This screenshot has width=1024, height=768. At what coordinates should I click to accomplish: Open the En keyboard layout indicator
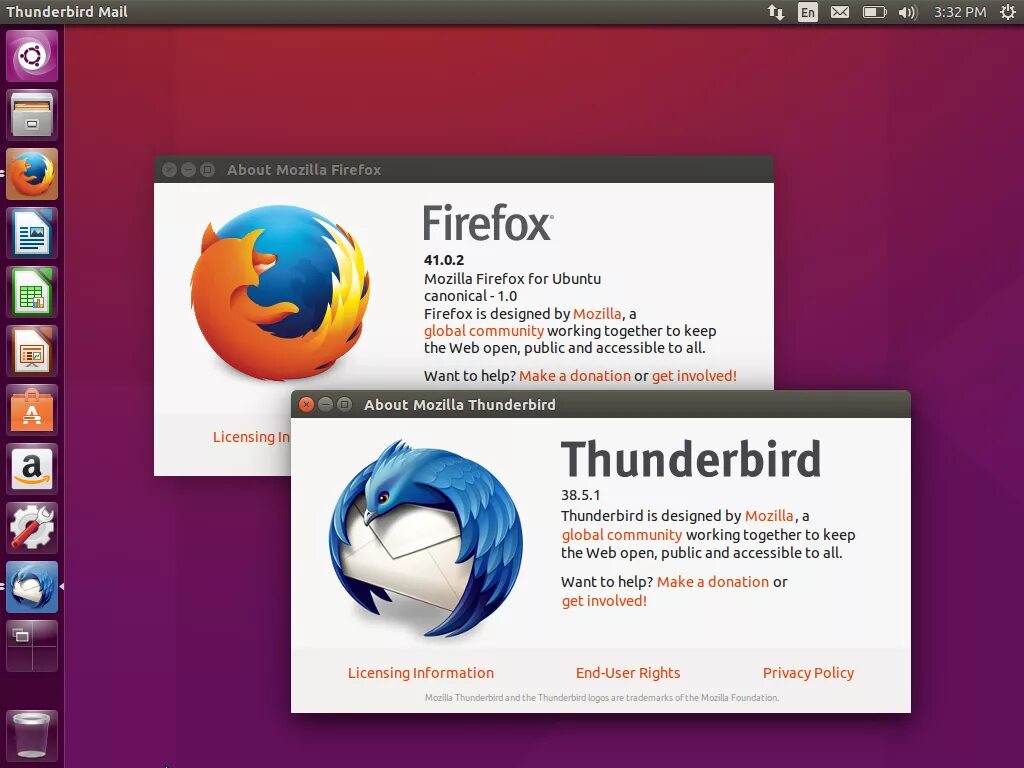[x=808, y=12]
